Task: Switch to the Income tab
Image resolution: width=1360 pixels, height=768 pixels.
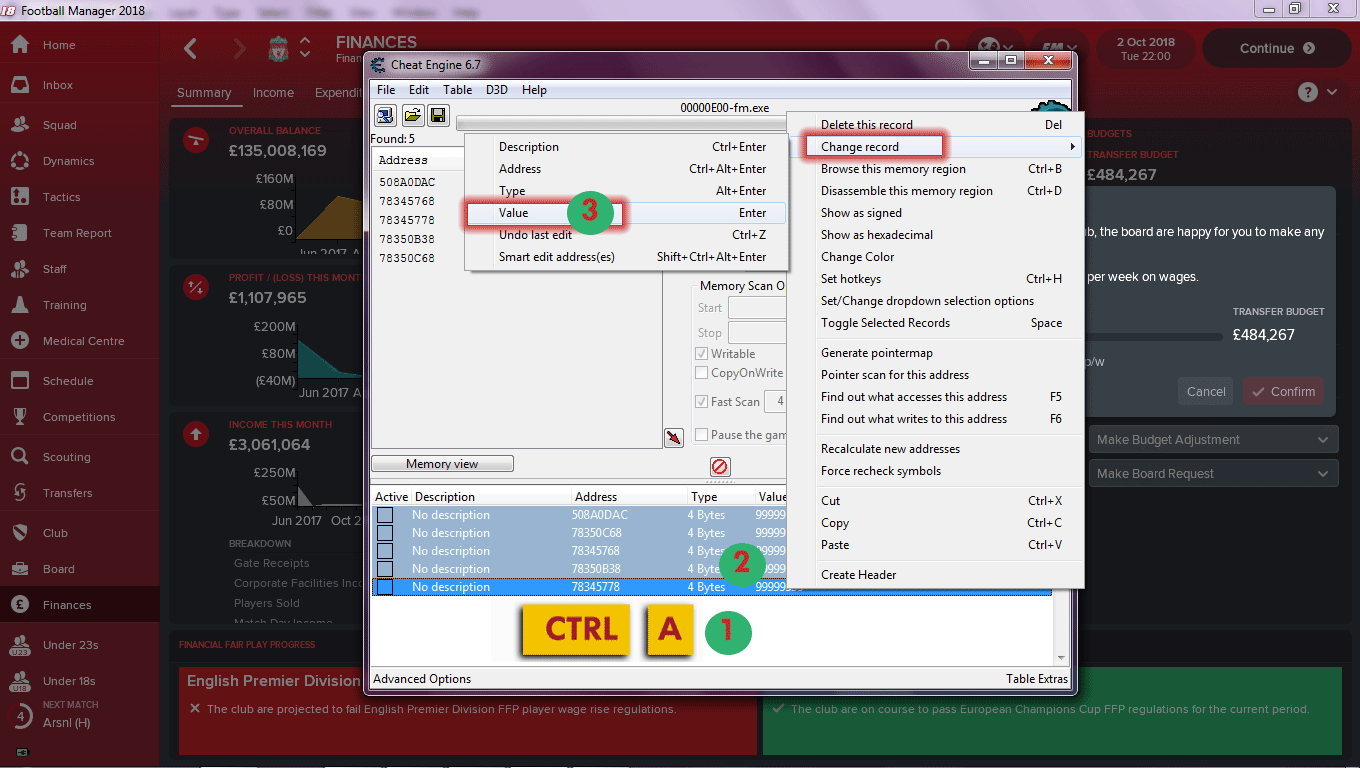Action: 273,93
